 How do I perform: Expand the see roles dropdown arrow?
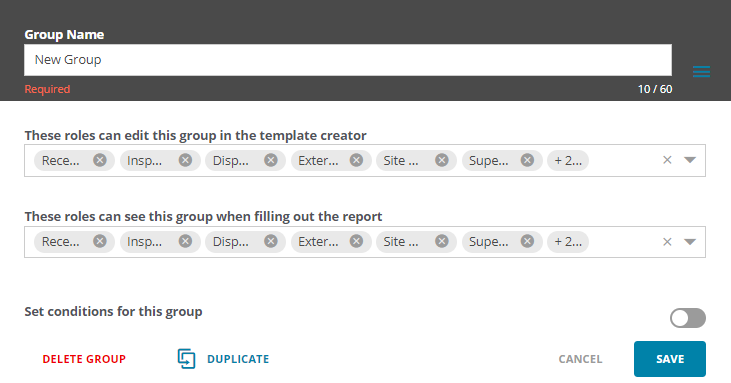tap(690, 241)
